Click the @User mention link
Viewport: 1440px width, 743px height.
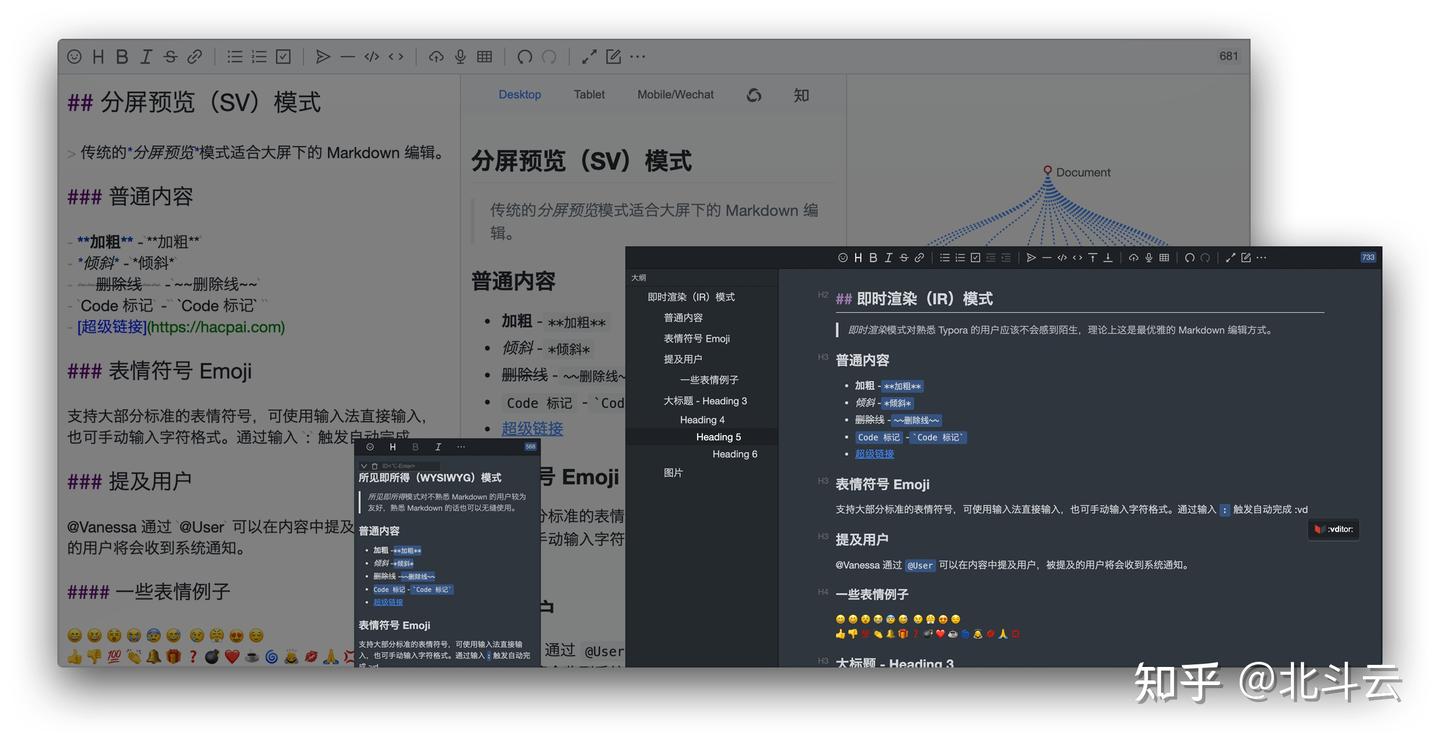click(919, 564)
